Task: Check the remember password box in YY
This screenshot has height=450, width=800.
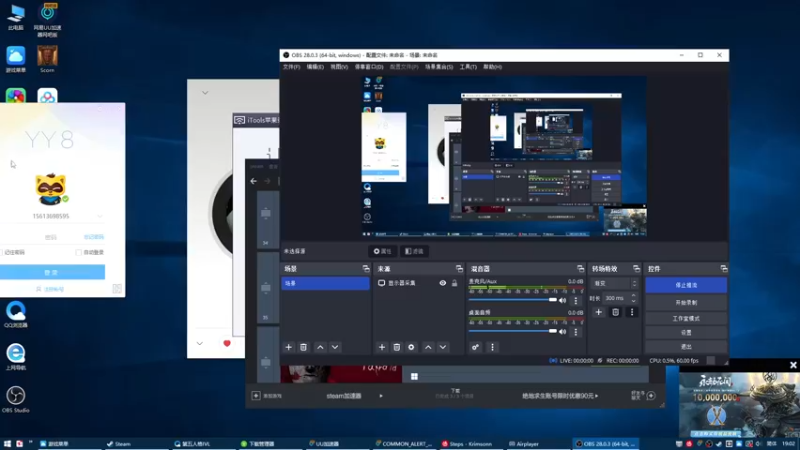Action: click(2, 253)
